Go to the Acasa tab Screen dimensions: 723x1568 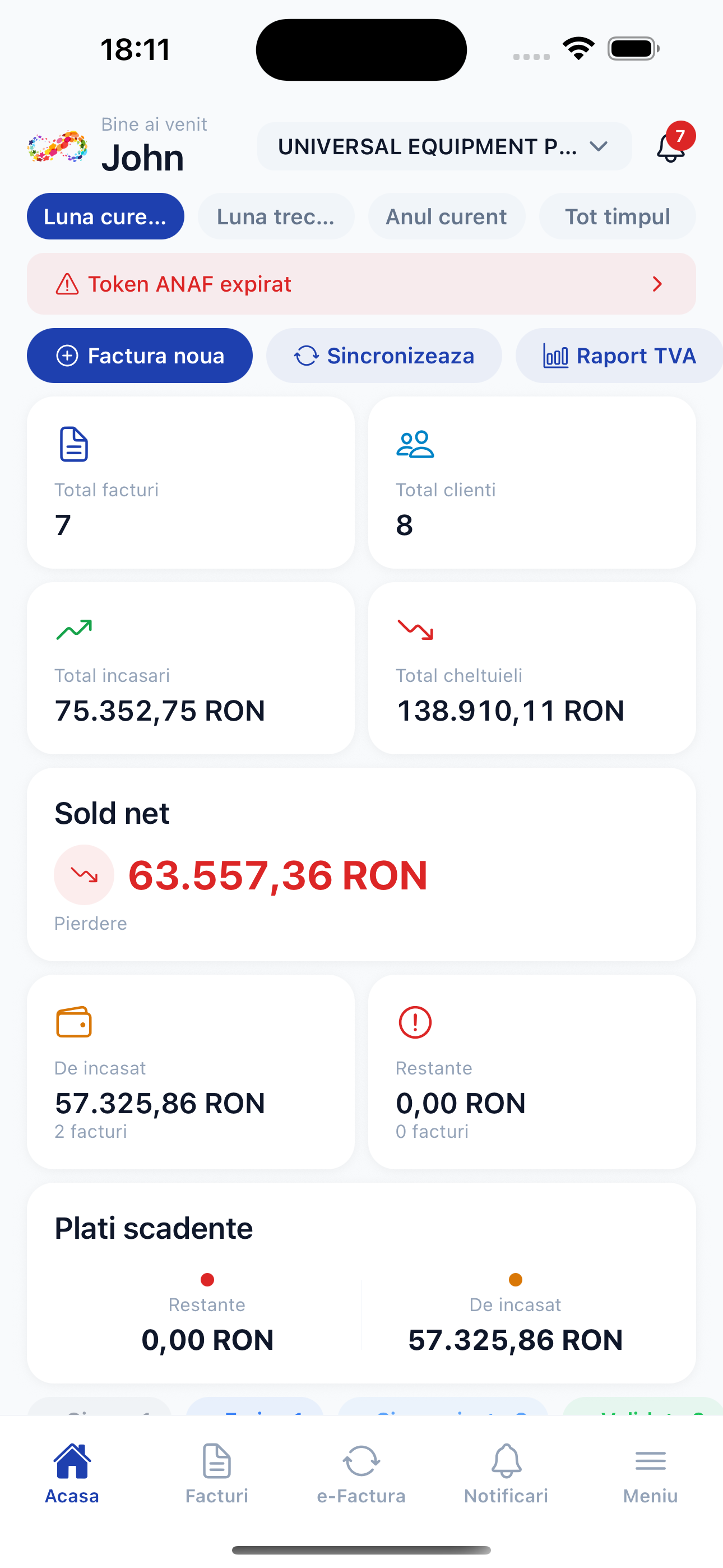pyautogui.click(x=72, y=1474)
